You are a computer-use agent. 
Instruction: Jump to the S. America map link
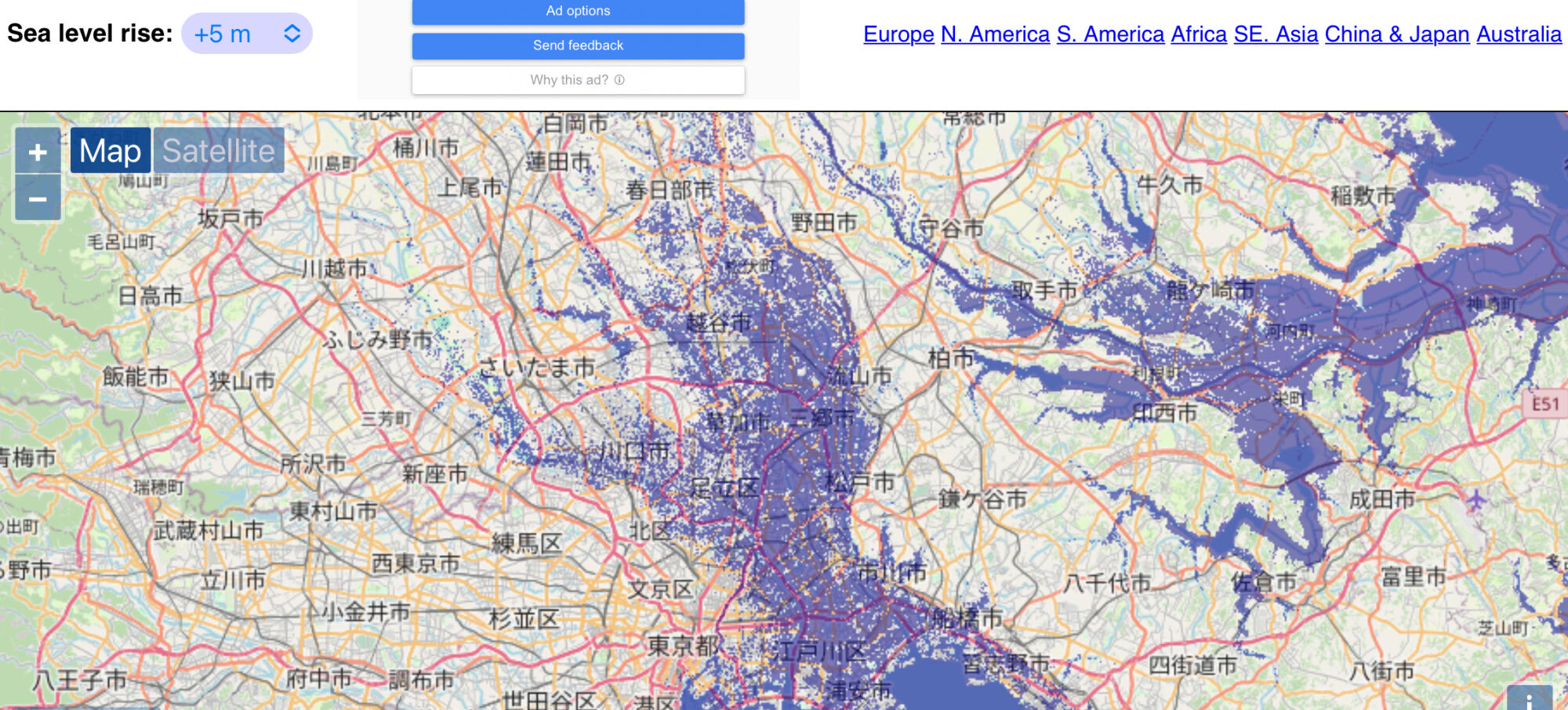tap(1110, 34)
